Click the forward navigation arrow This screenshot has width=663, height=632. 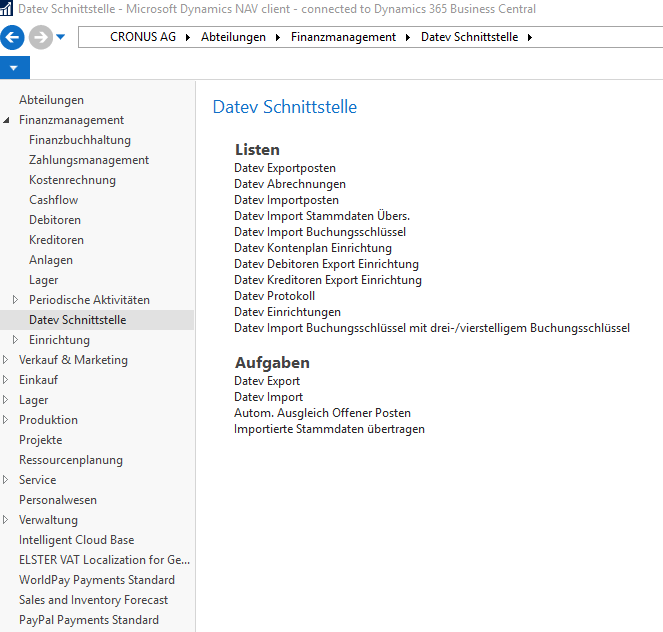(40, 38)
